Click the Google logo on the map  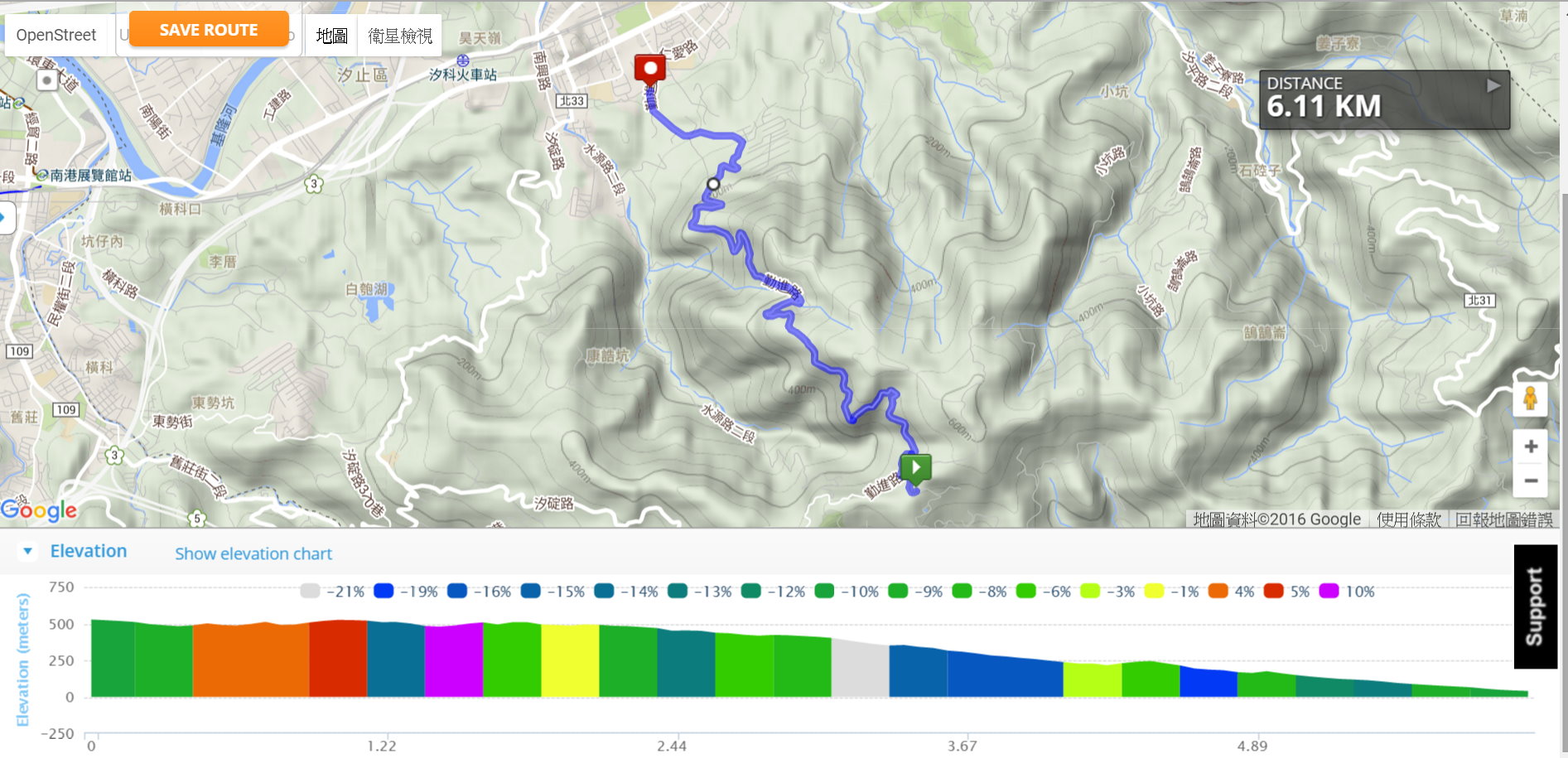coord(39,509)
